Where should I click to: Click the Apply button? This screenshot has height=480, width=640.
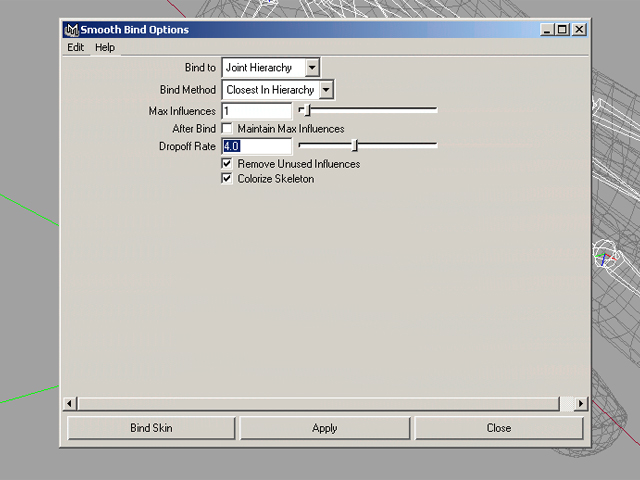(x=324, y=428)
